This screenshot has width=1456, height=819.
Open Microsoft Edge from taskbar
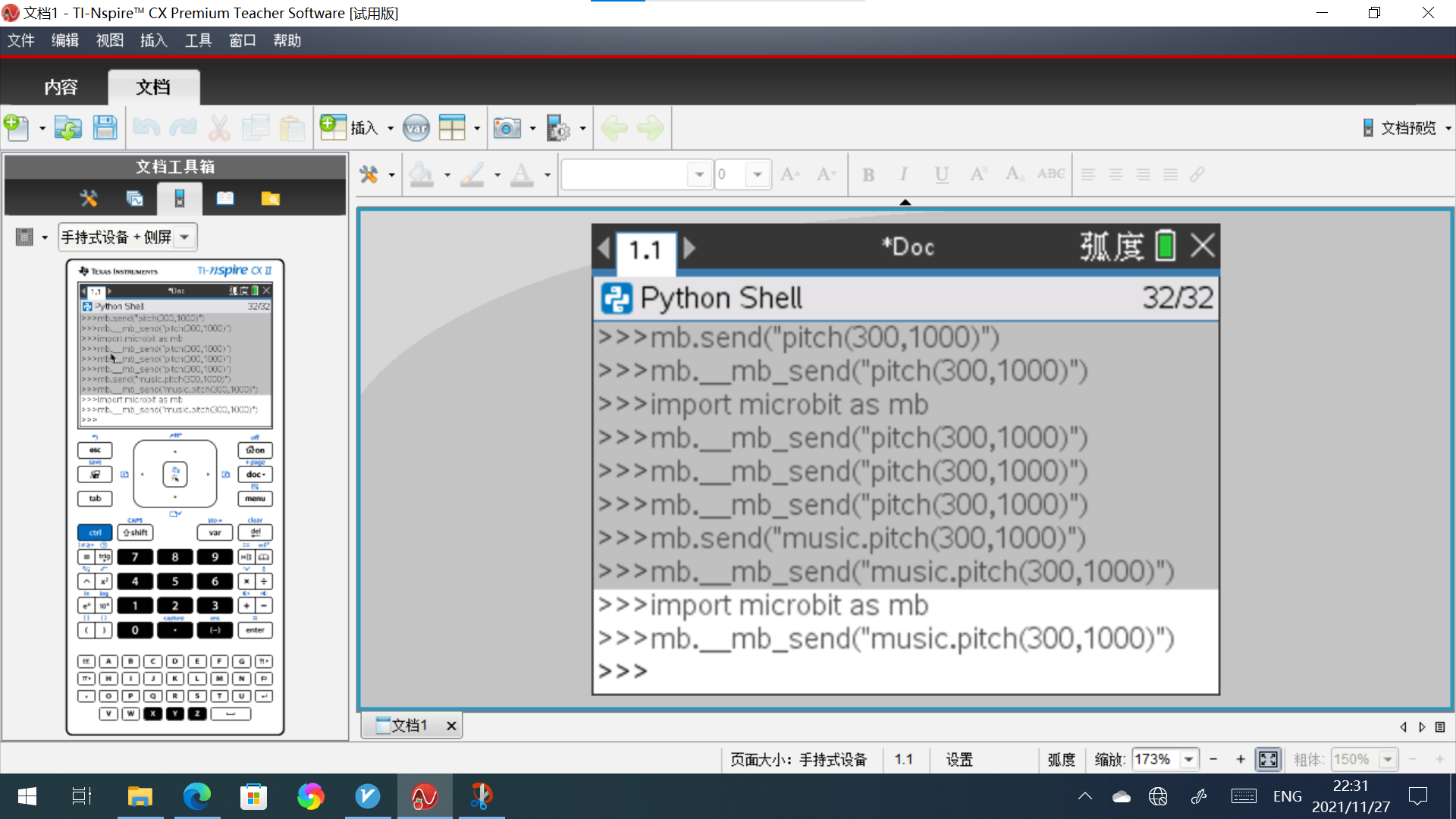click(197, 796)
